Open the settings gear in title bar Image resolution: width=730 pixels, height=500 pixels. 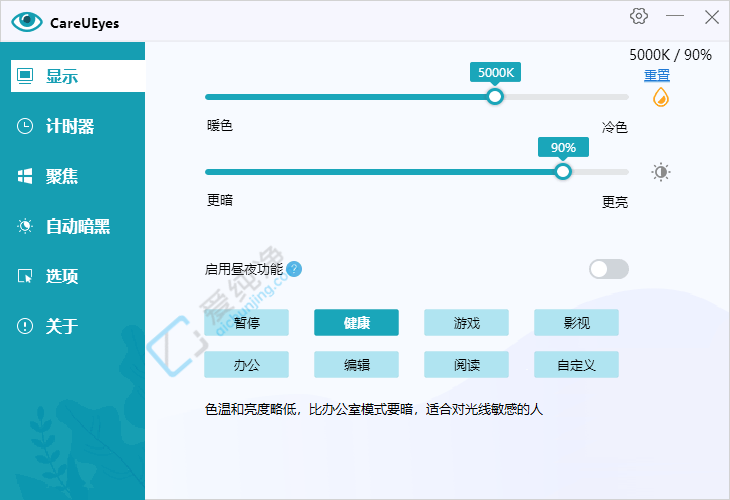[639, 16]
